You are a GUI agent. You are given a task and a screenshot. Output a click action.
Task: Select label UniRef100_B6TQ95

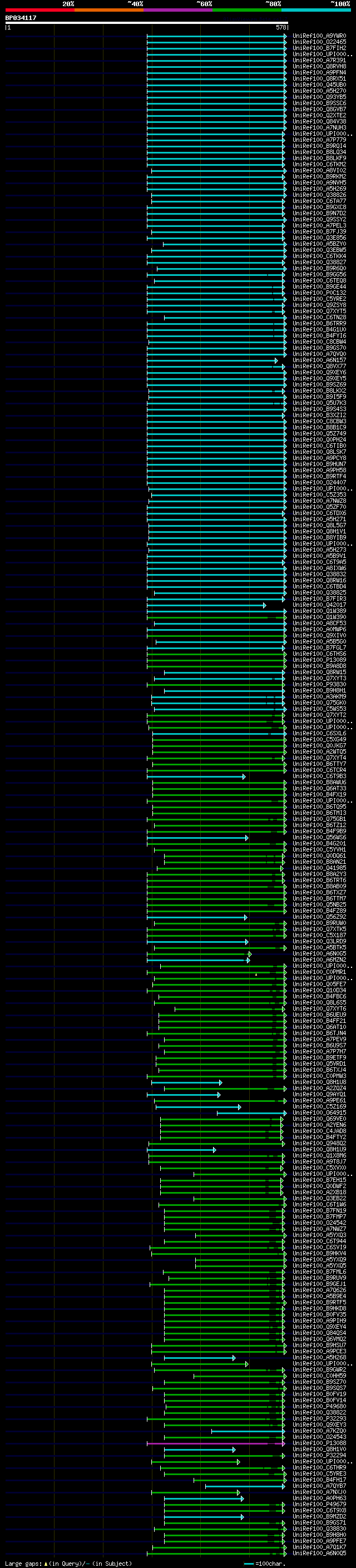tap(319, 807)
